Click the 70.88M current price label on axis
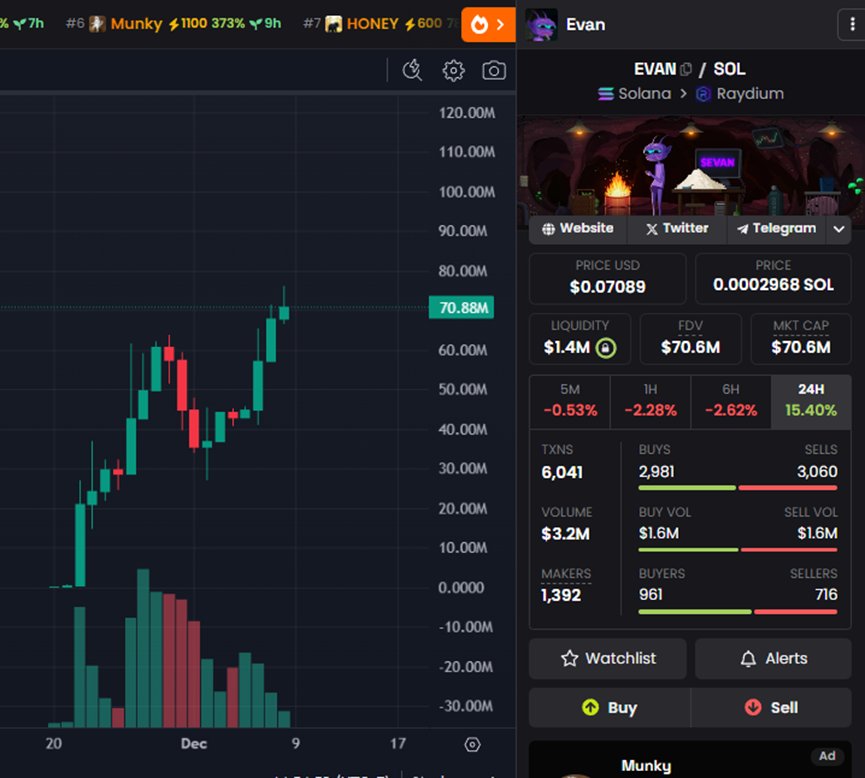Image resolution: width=865 pixels, height=778 pixels. tap(462, 307)
